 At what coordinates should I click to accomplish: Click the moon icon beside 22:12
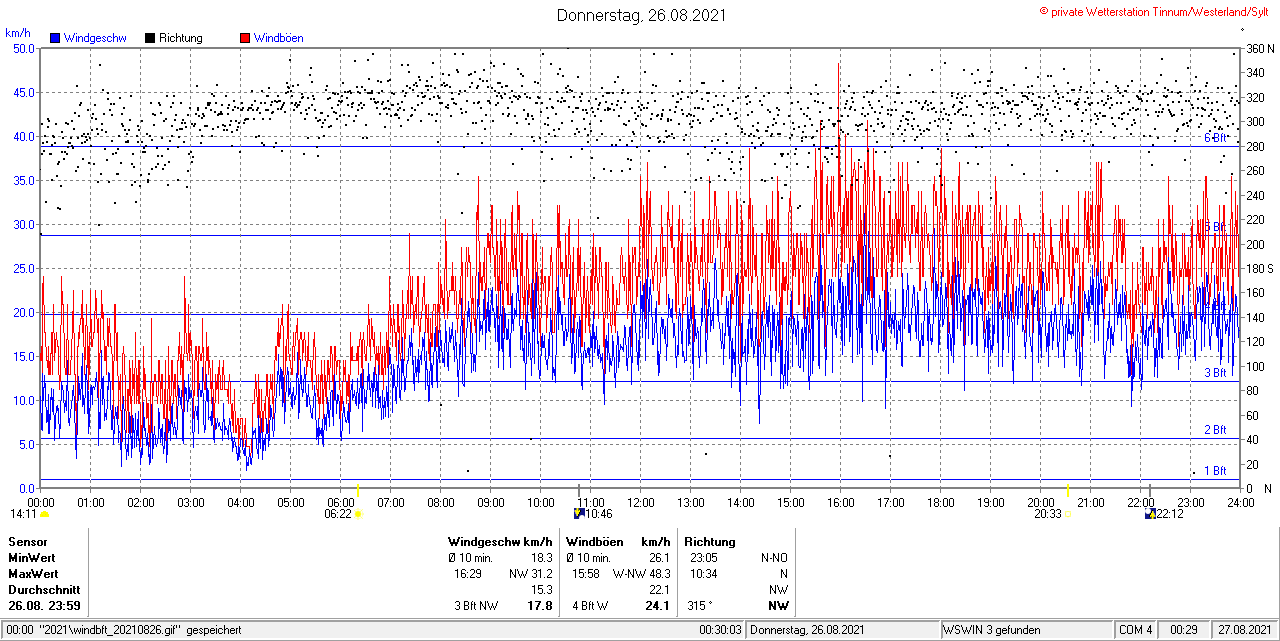click(1150, 514)
